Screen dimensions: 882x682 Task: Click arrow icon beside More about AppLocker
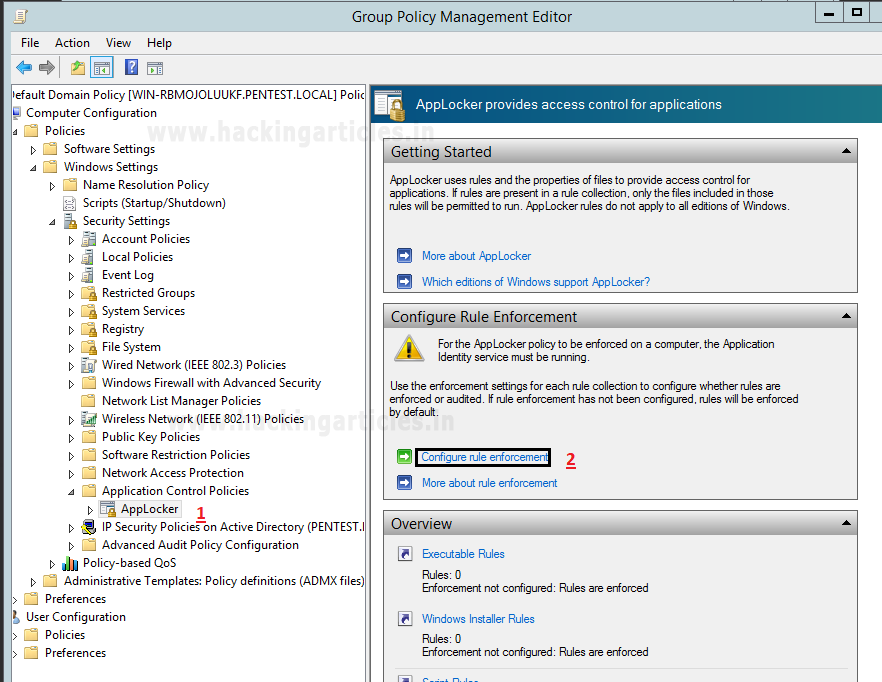[404, 255]
